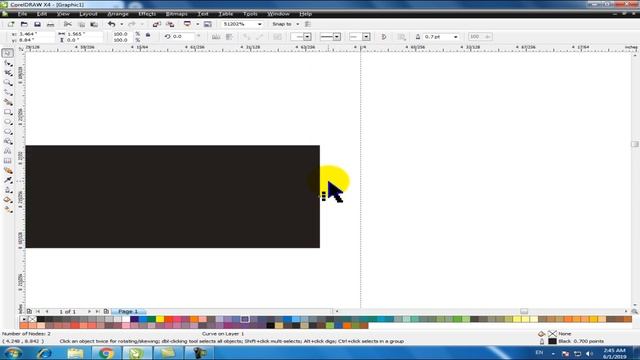640x360 pixels.
Task: Go to next page arrow
Action: pos(89,311)
